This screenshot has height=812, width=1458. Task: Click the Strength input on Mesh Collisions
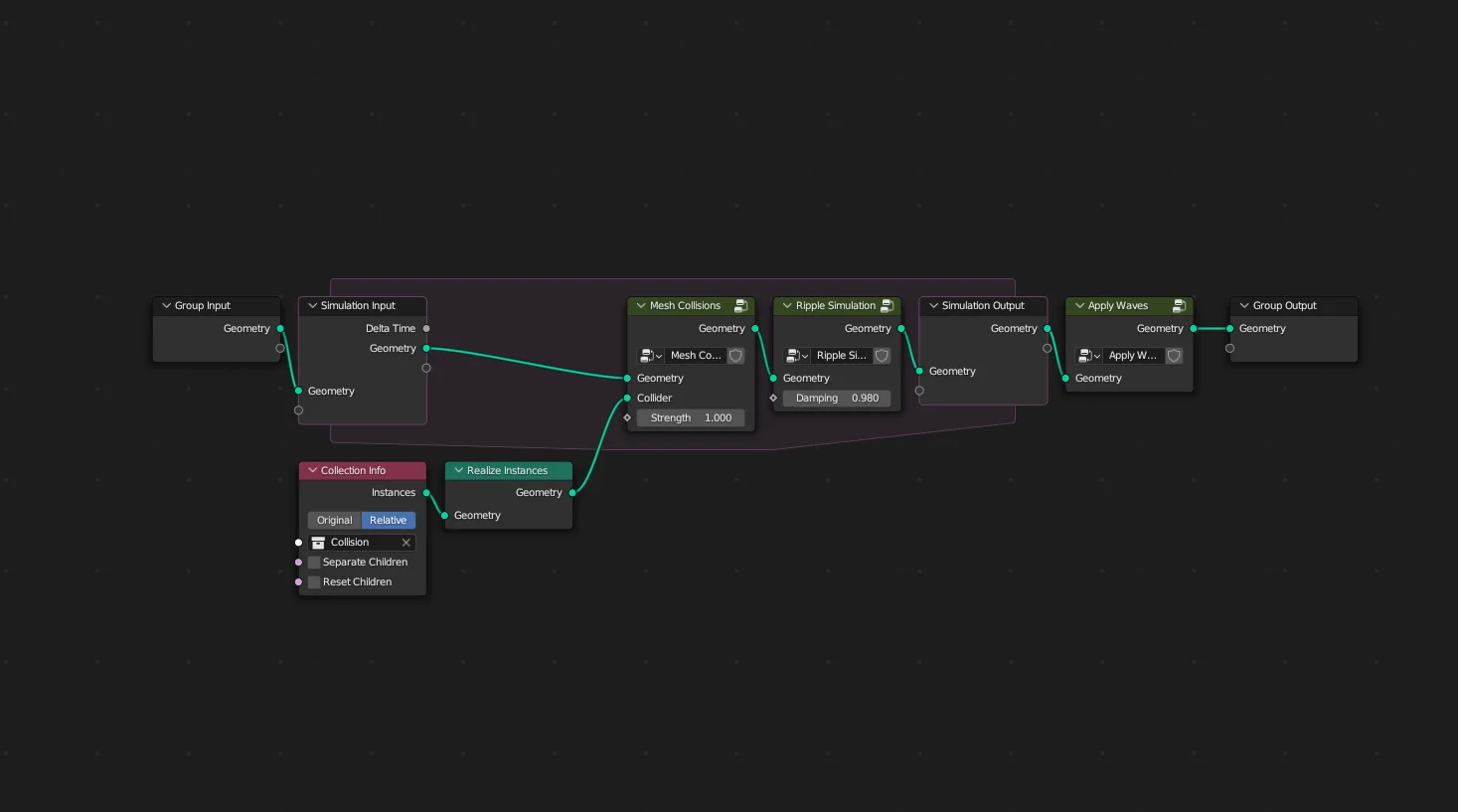[692, 417]
